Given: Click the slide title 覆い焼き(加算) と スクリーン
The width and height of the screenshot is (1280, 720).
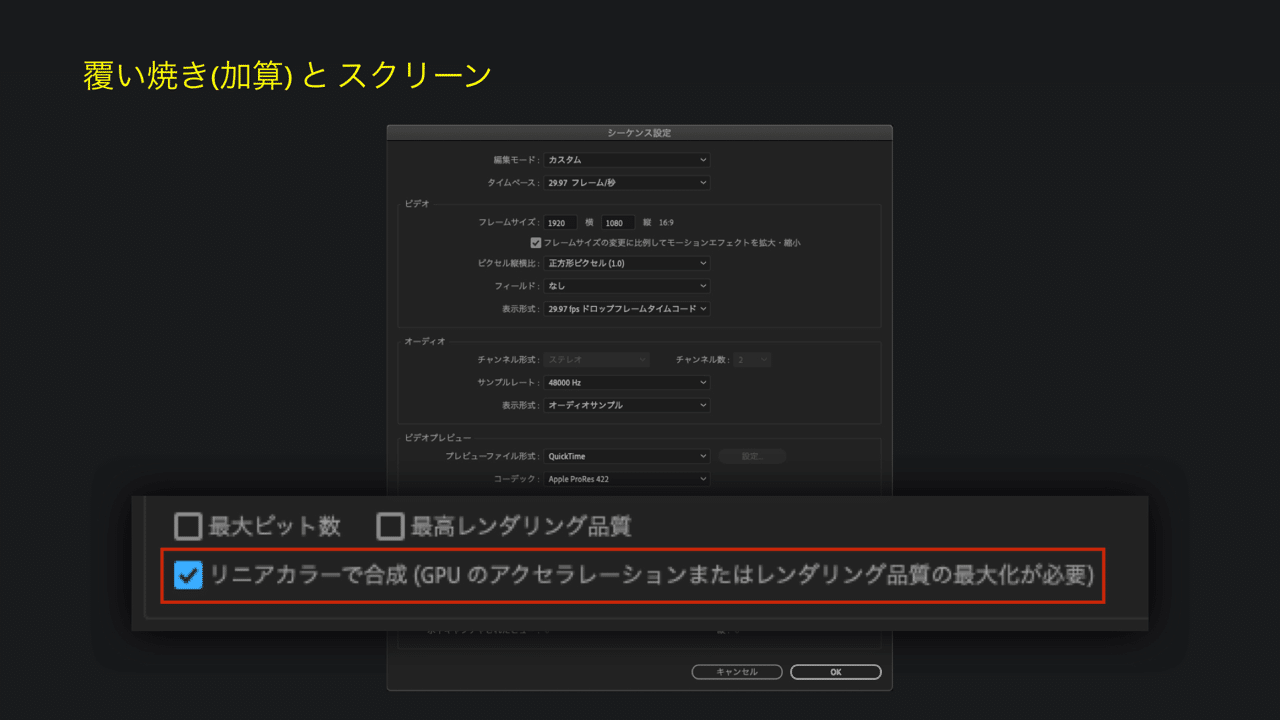Looking at the screenshot, I should [x=287, y=76].
